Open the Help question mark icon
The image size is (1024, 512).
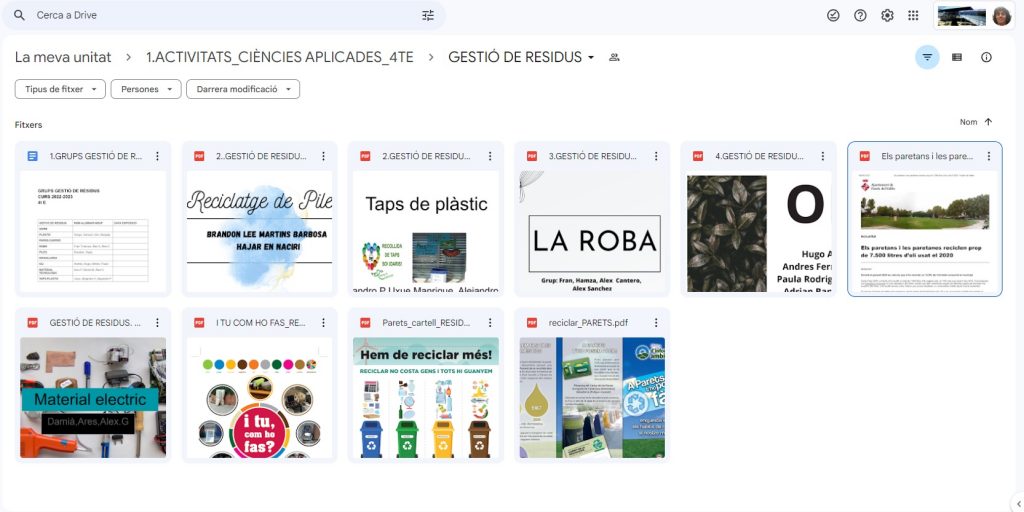click(x=860, y=16)
